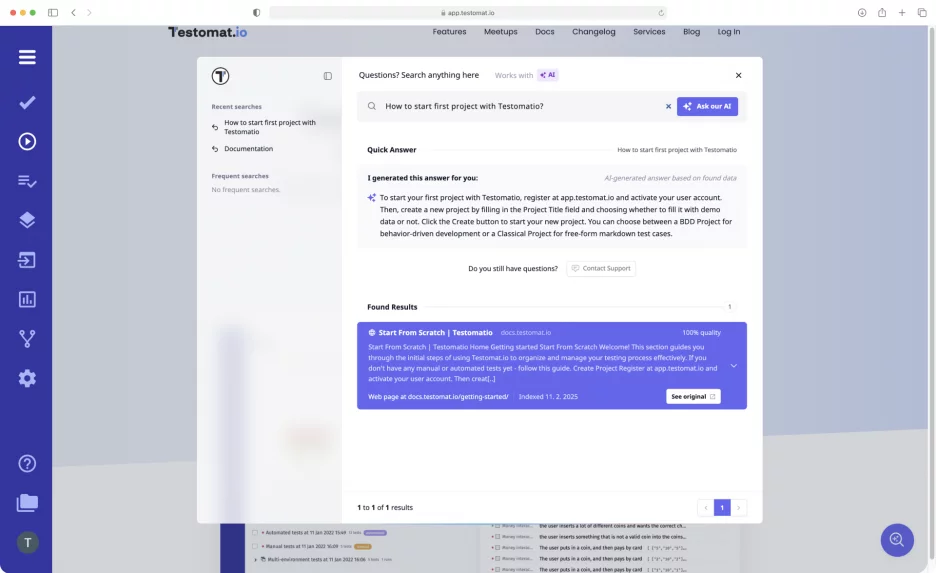The height and width of the screenshot is (573, 936).
Task: Click the branch icon in sidebar
Action: coord(27,339)
